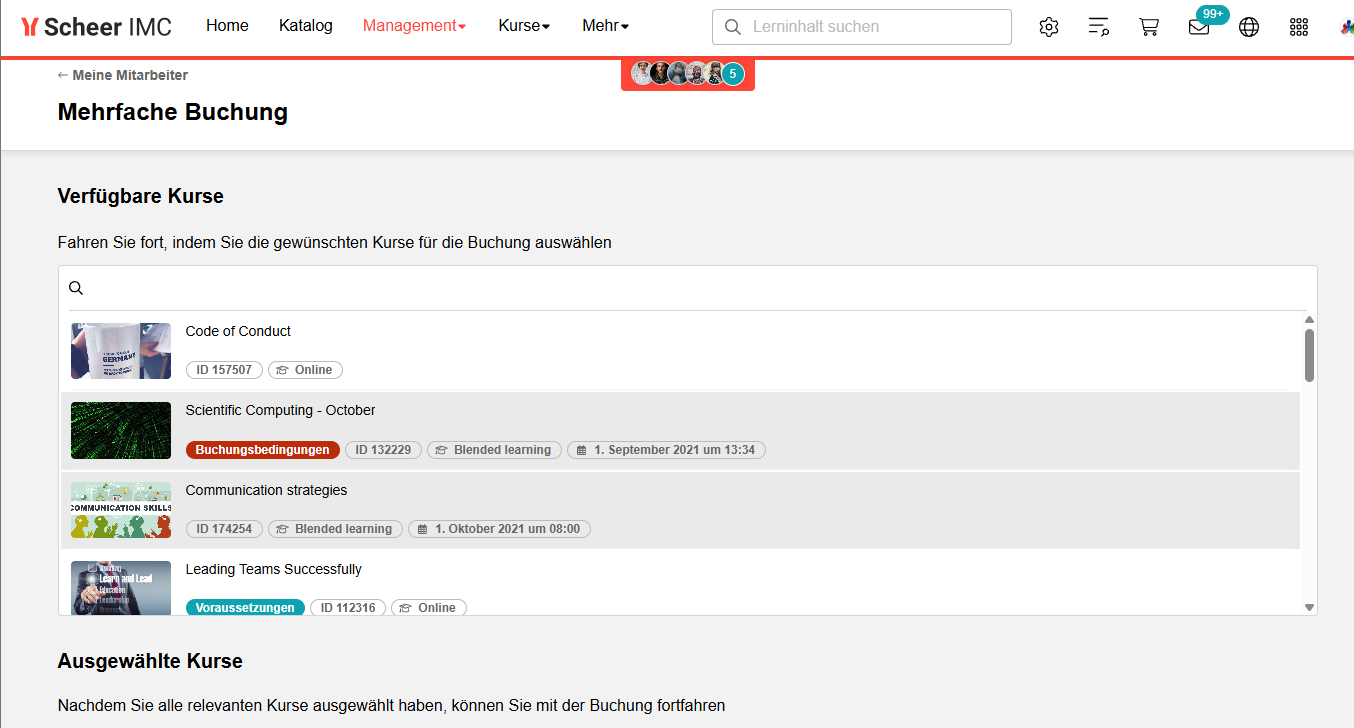The height and width of the screenshot is (728, 1354).
Task: Open the shopping cart
Action: coord(1149,27)
